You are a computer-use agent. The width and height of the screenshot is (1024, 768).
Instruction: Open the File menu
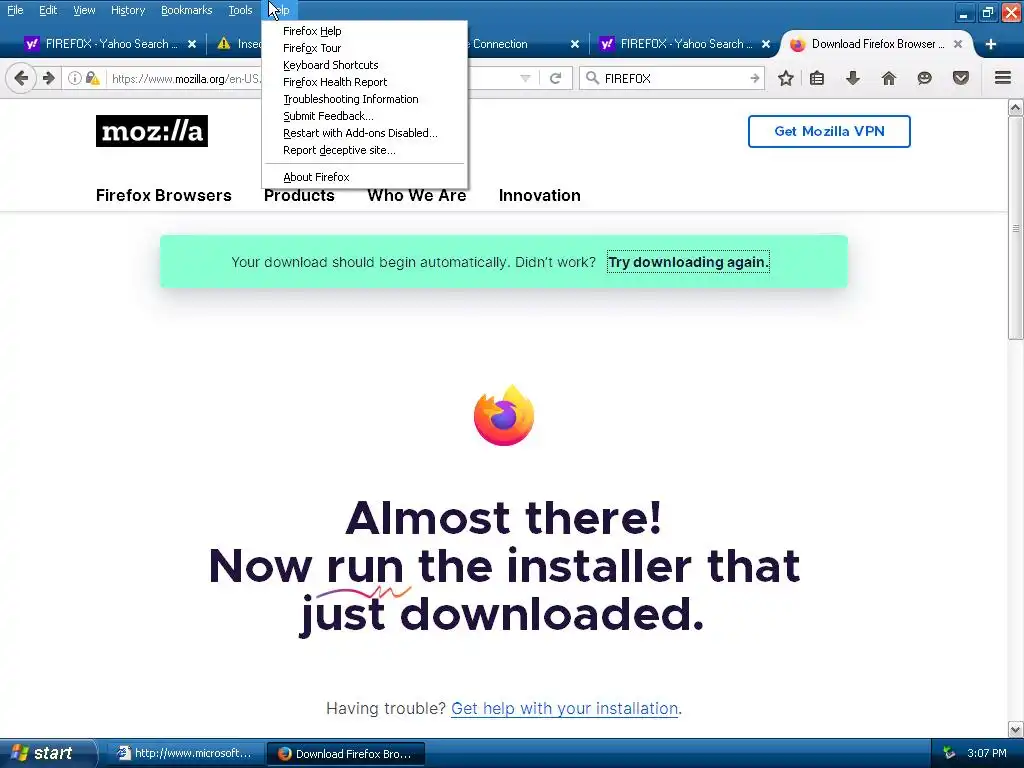pyautogui.click(x=15, y=10)
